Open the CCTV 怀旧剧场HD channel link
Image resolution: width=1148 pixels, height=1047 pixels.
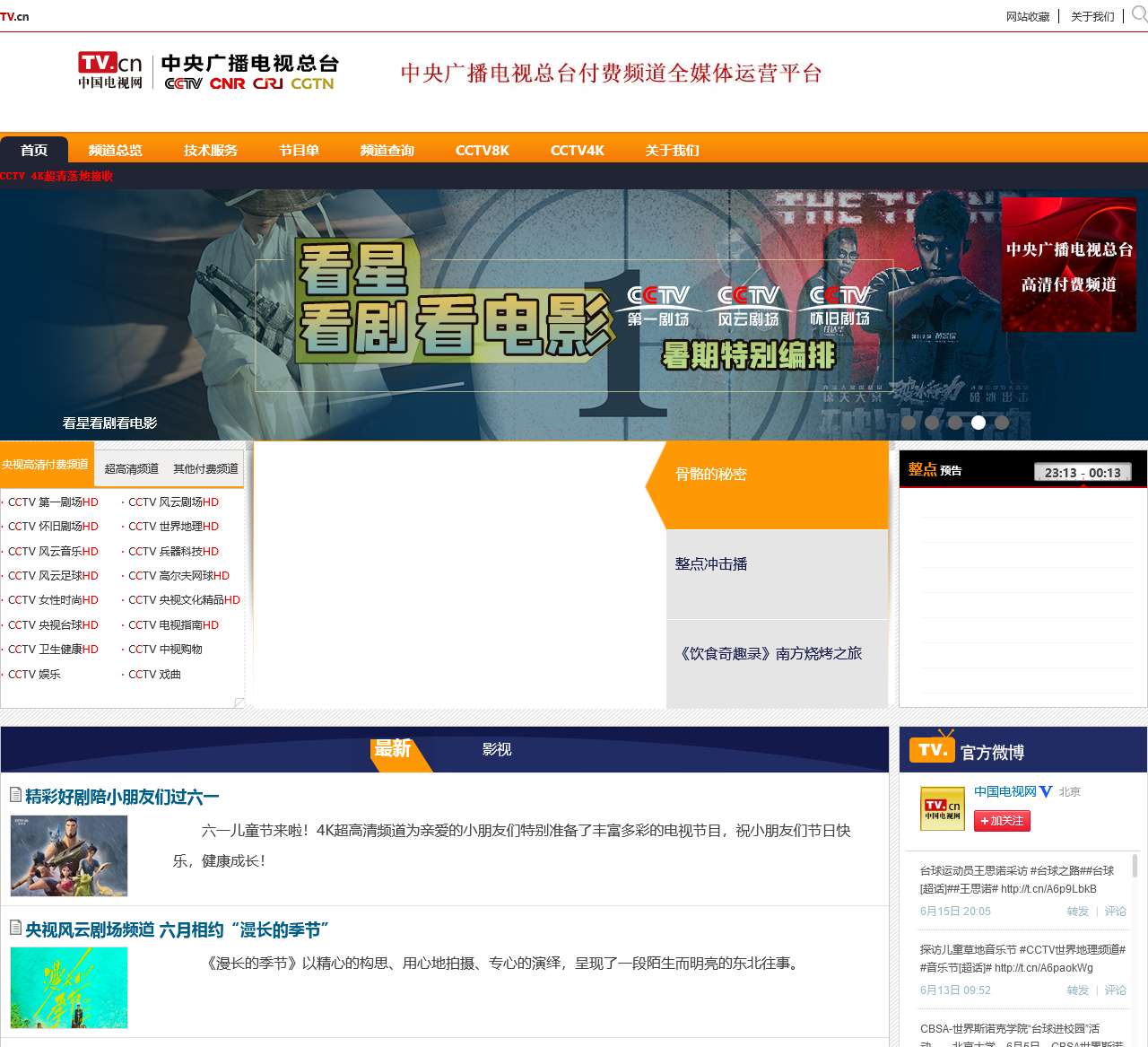click(x=53, y=526)
